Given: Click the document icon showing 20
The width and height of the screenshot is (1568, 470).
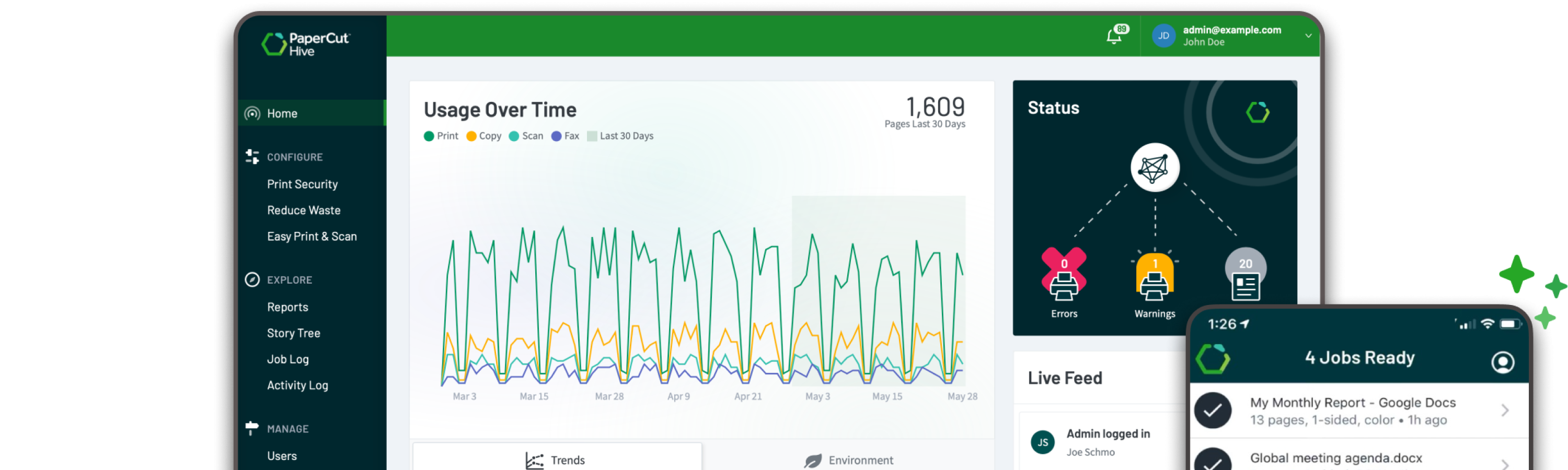Looking at the screenshot, I should click(x=1245, y=284).
